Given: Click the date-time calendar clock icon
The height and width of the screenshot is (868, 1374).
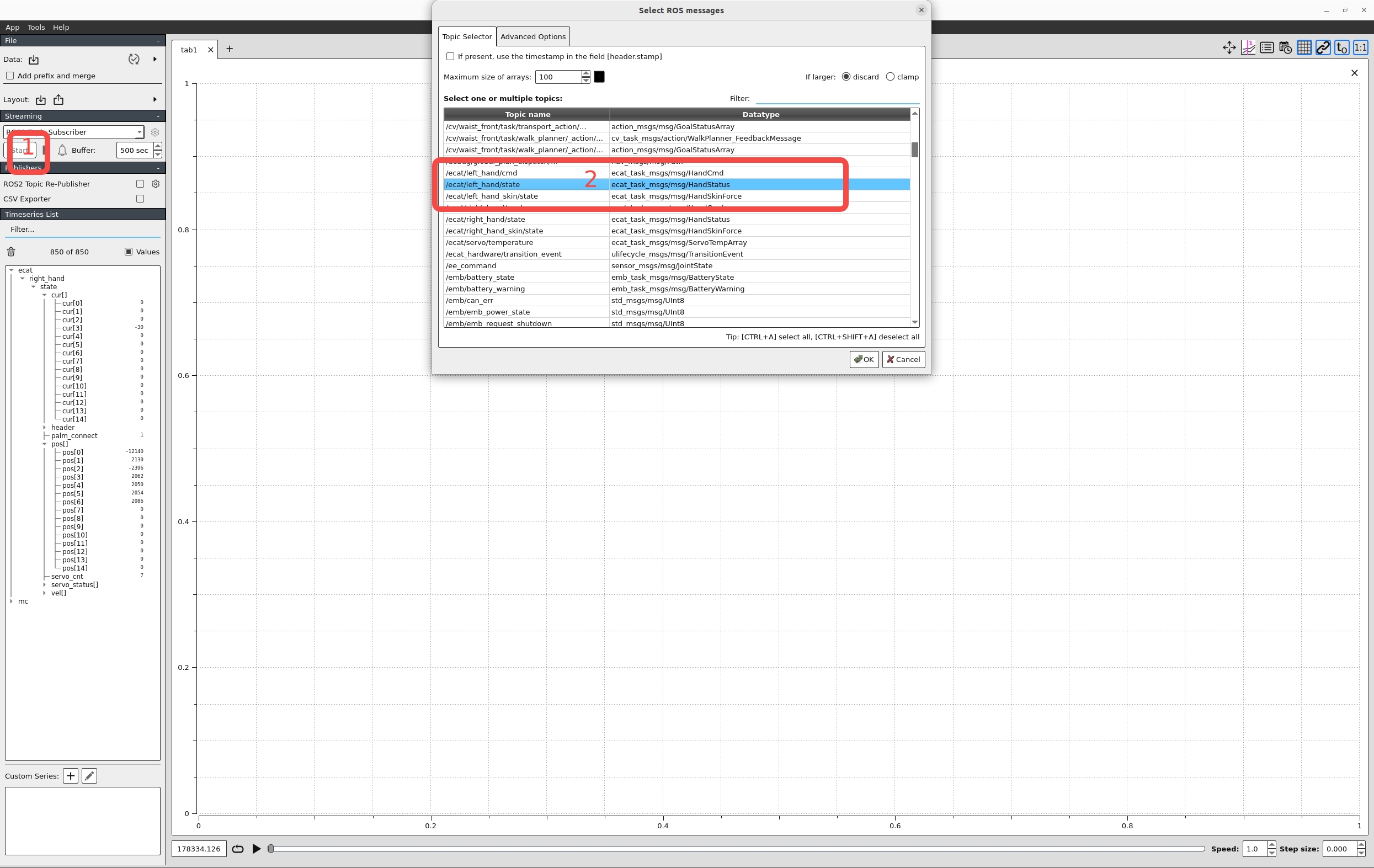Looking at the screenshot, I should (1286, 48).
